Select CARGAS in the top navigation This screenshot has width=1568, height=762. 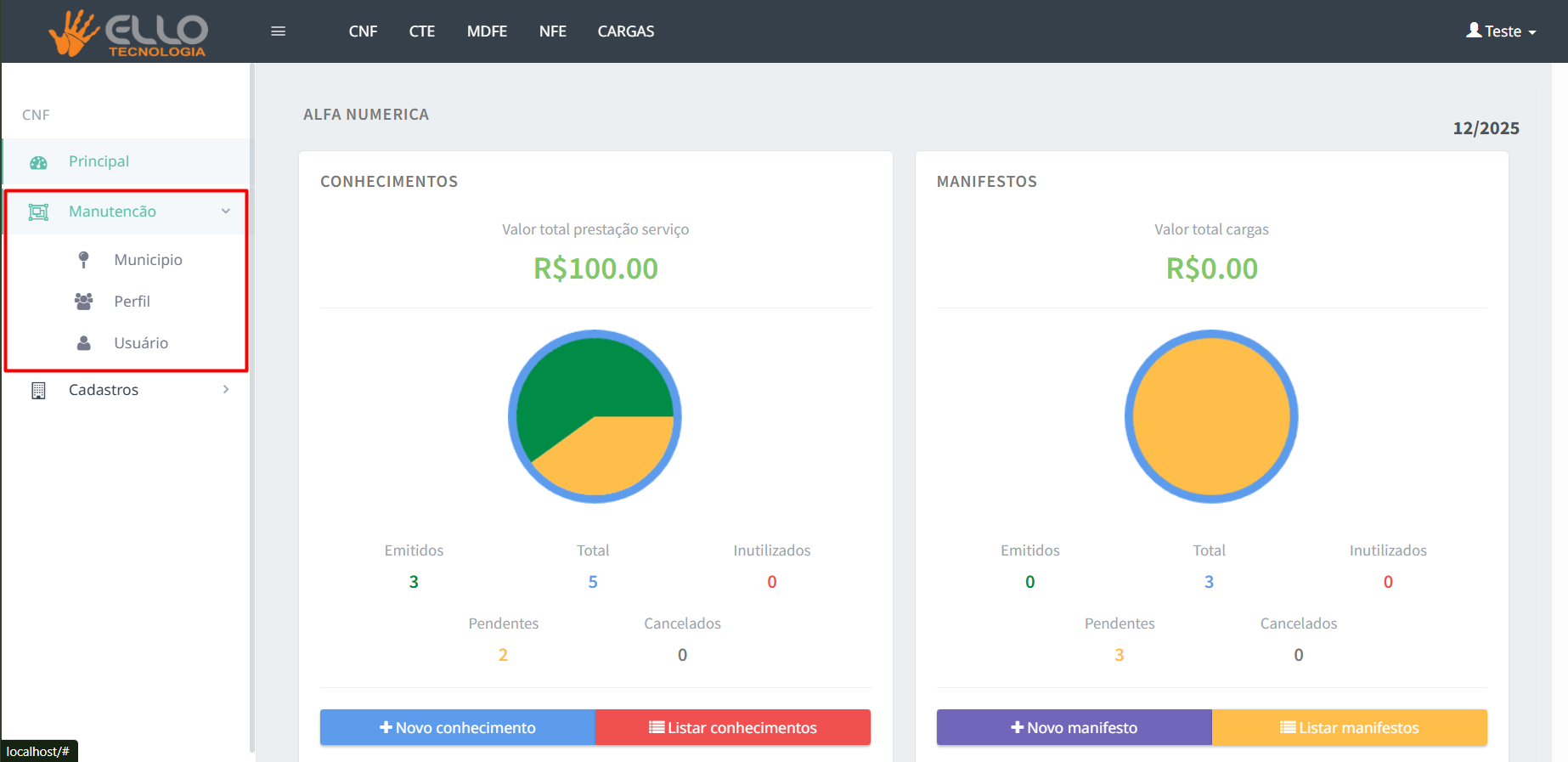625,31
